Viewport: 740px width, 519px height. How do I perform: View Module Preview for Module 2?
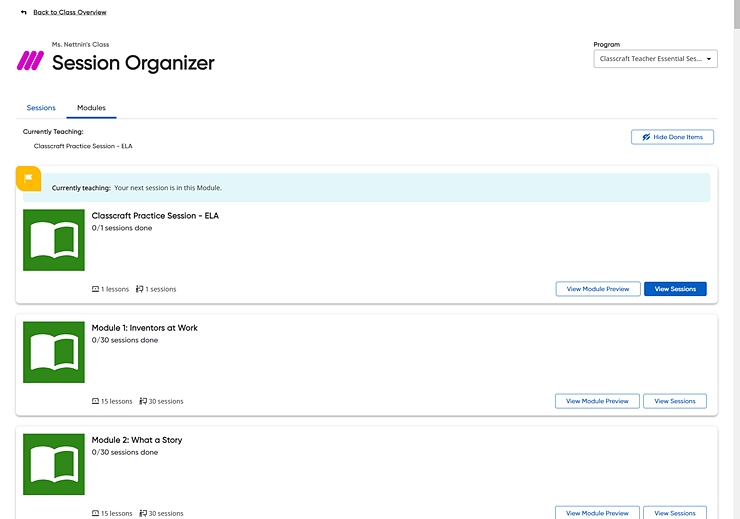[x=597, y=513]
